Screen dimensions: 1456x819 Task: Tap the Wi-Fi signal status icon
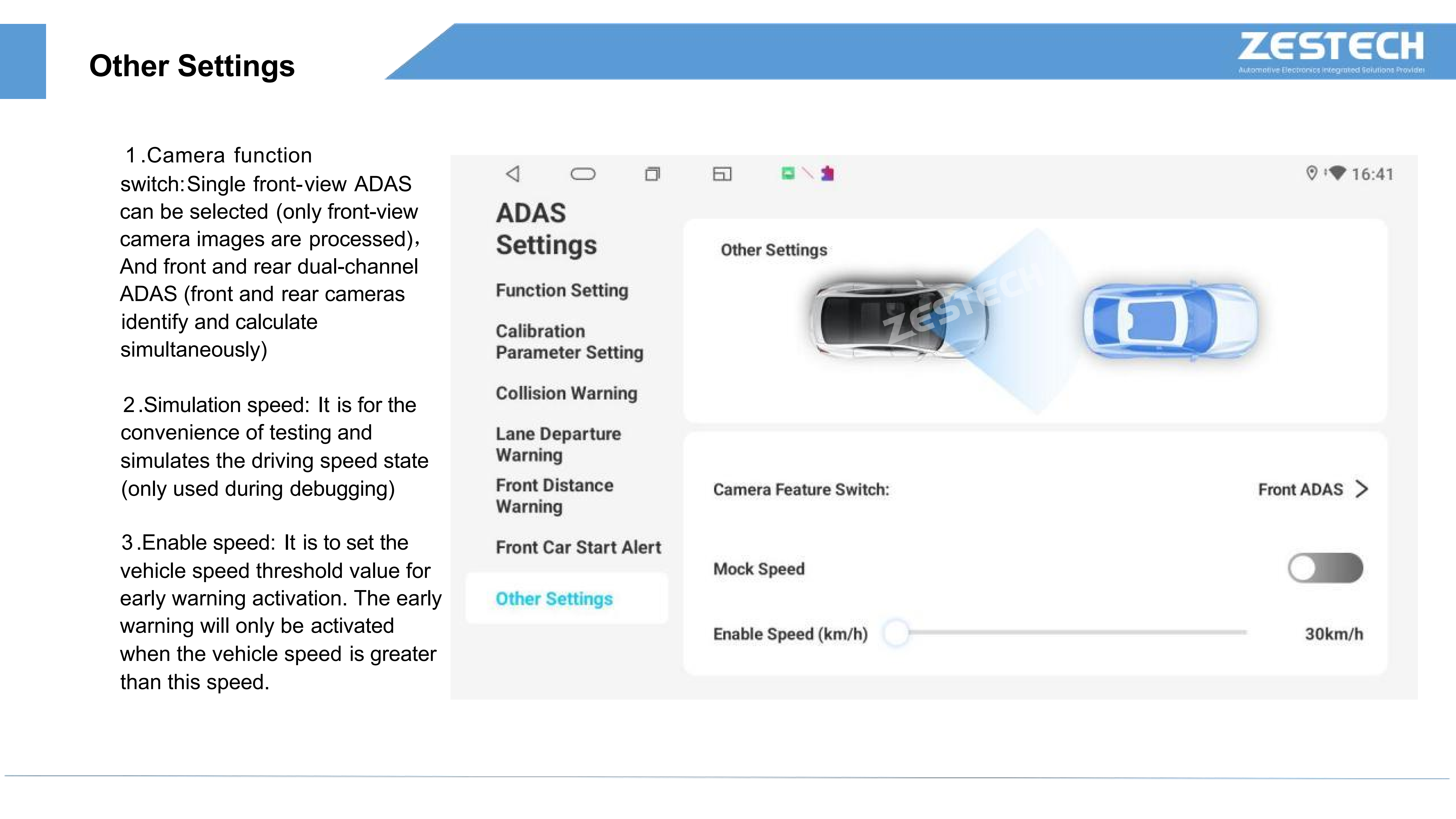coord(1337,172)
